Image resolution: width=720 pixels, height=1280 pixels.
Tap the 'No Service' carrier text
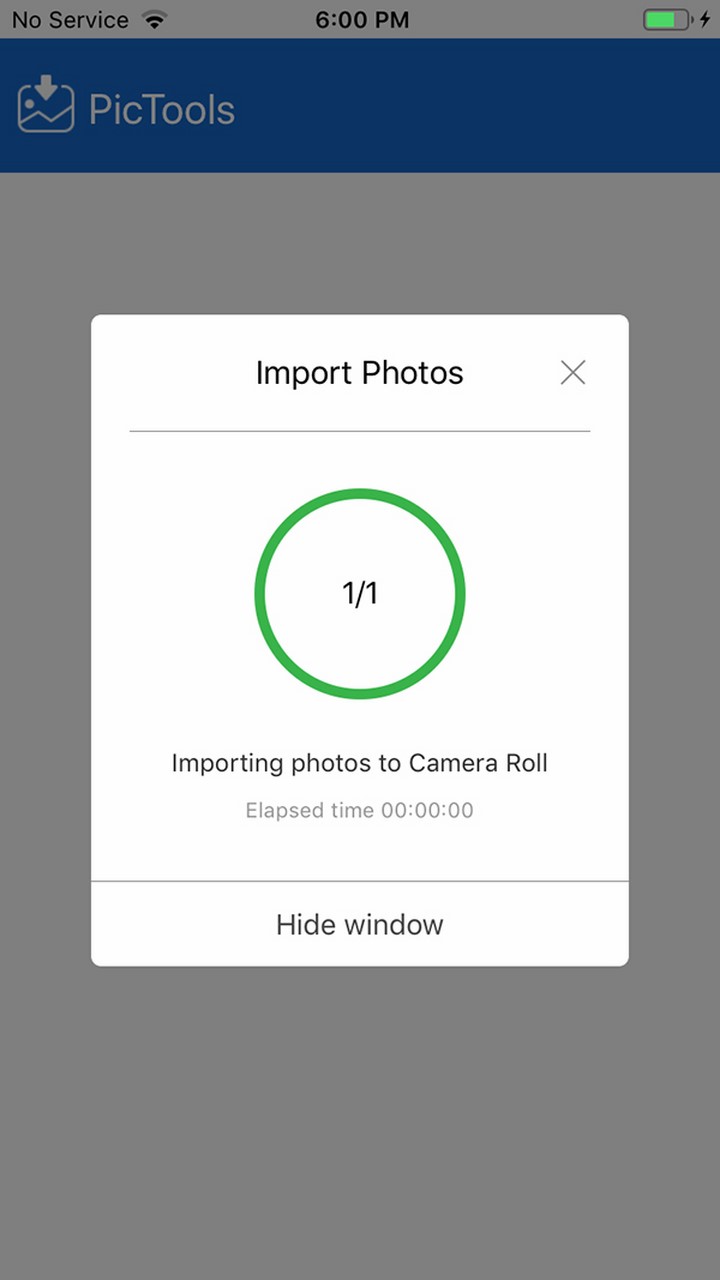tap(70, 20)
